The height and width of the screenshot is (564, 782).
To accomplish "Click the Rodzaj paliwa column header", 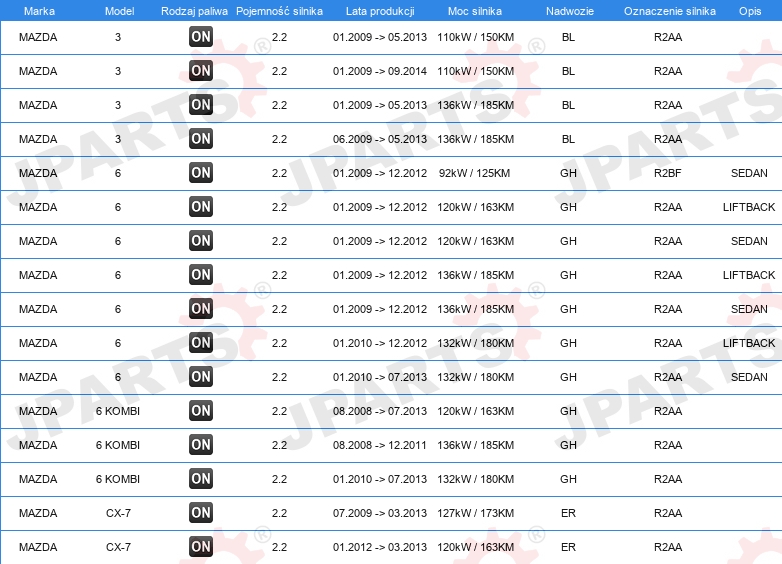I will coord(194,11).
